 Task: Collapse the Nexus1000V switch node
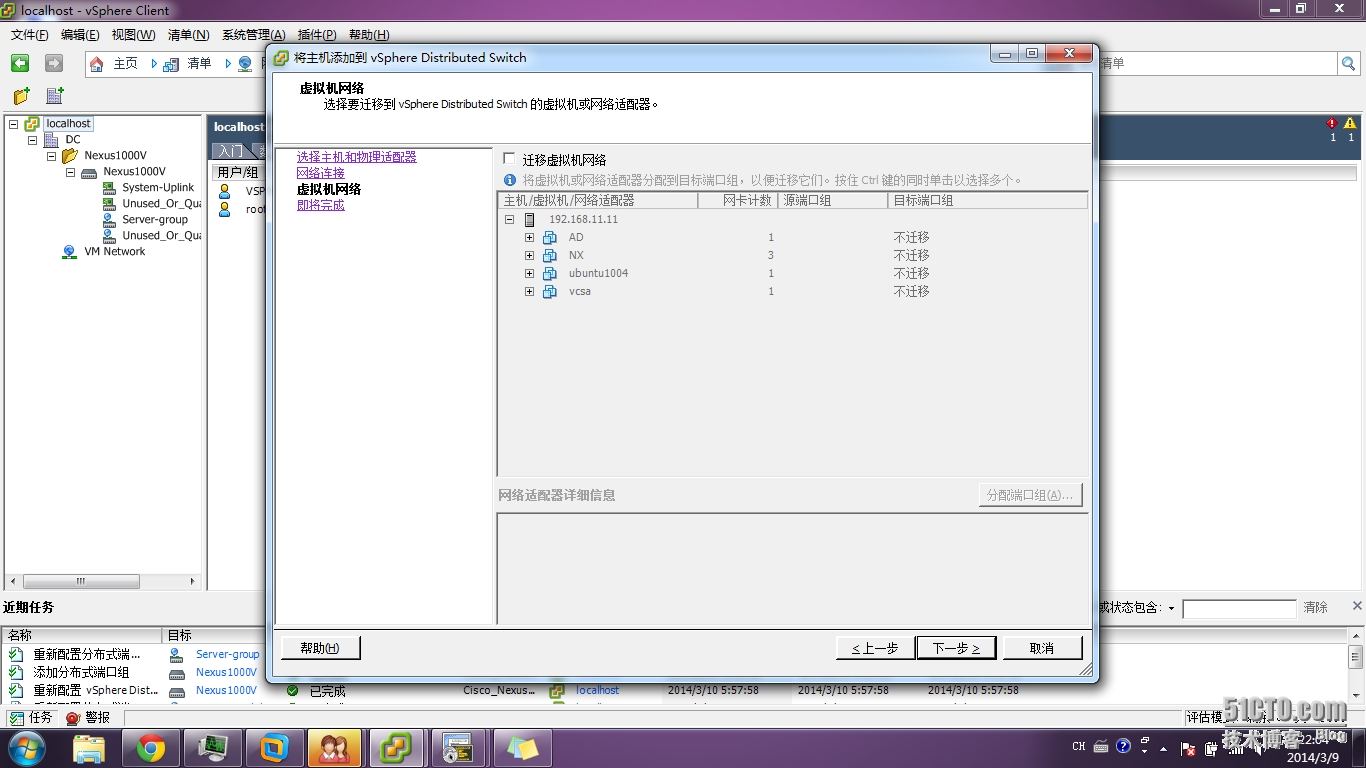[x=70, y=172]
